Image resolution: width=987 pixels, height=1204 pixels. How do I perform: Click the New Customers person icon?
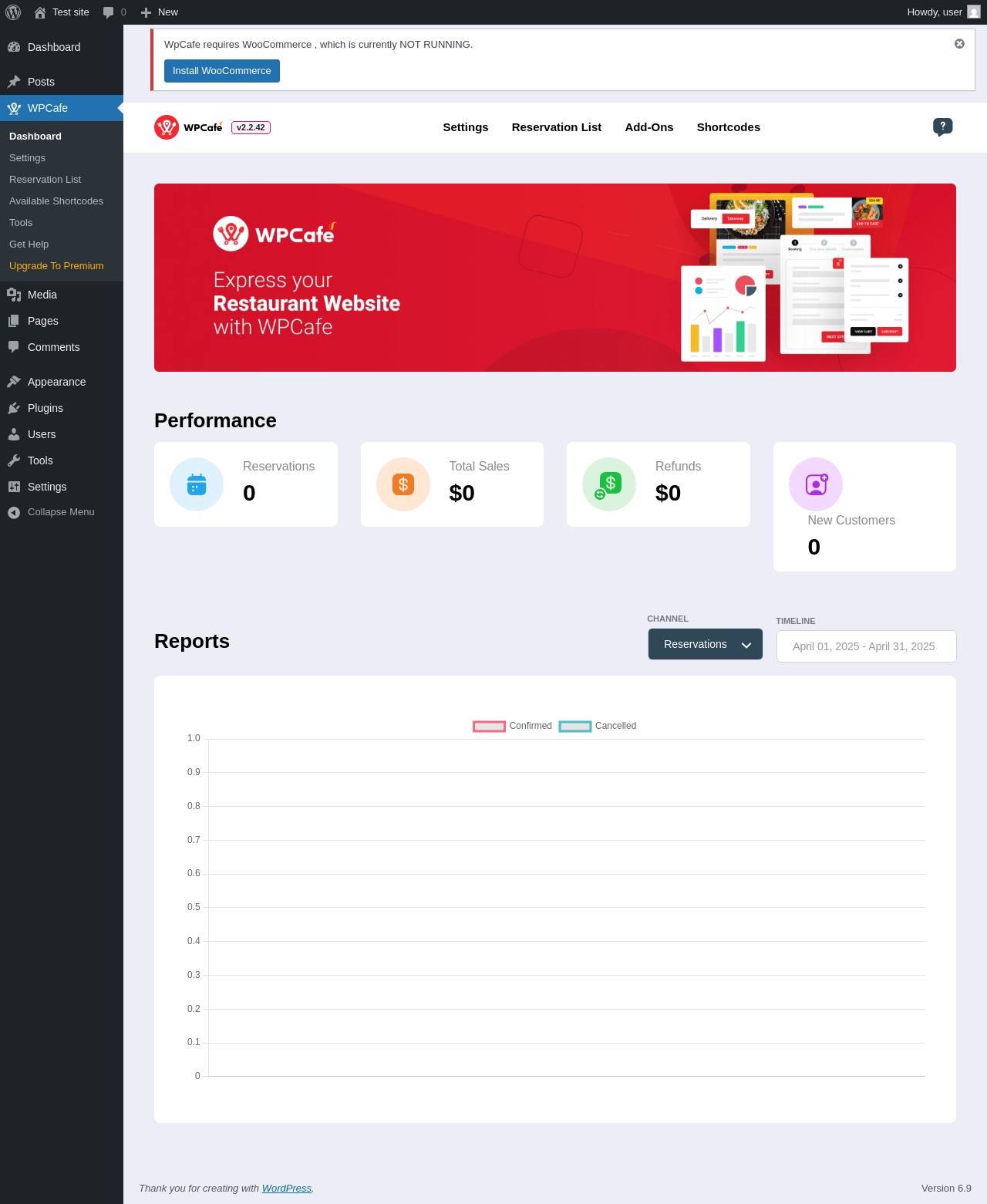pos(816,484)
